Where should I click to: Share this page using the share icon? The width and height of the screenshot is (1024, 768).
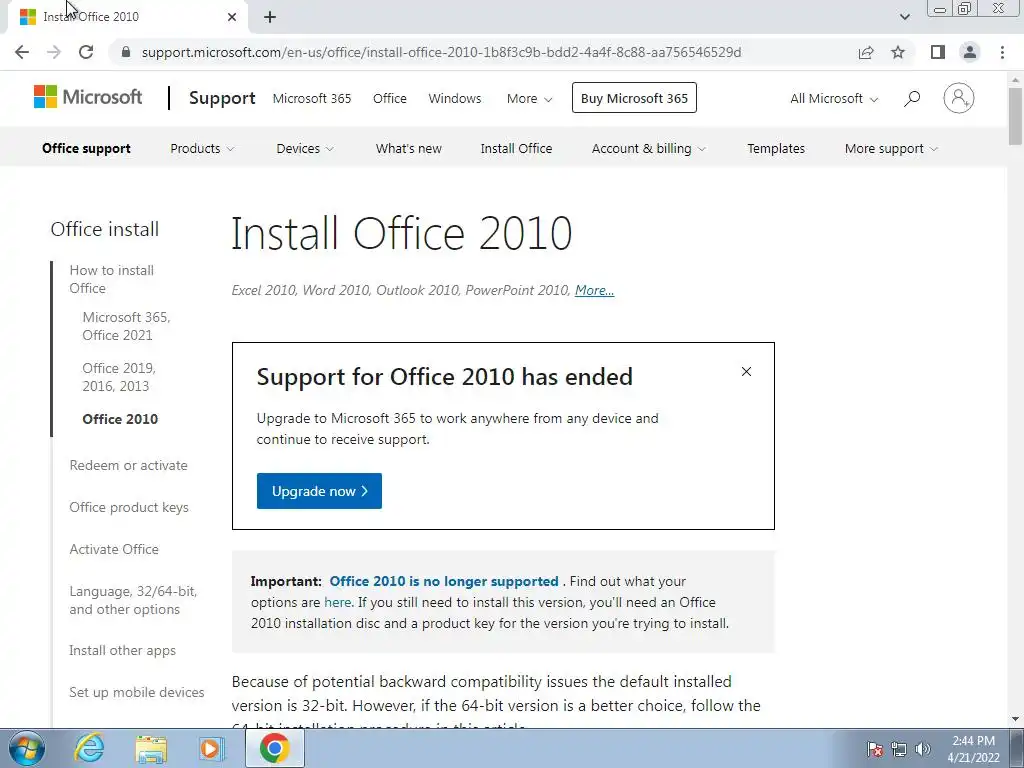click(x=866, y=52)
